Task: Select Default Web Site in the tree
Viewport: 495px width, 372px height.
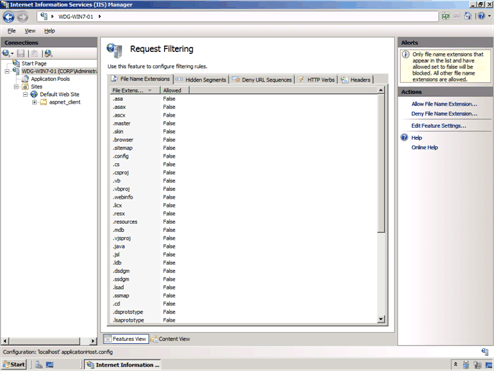Action: [59, 94]
